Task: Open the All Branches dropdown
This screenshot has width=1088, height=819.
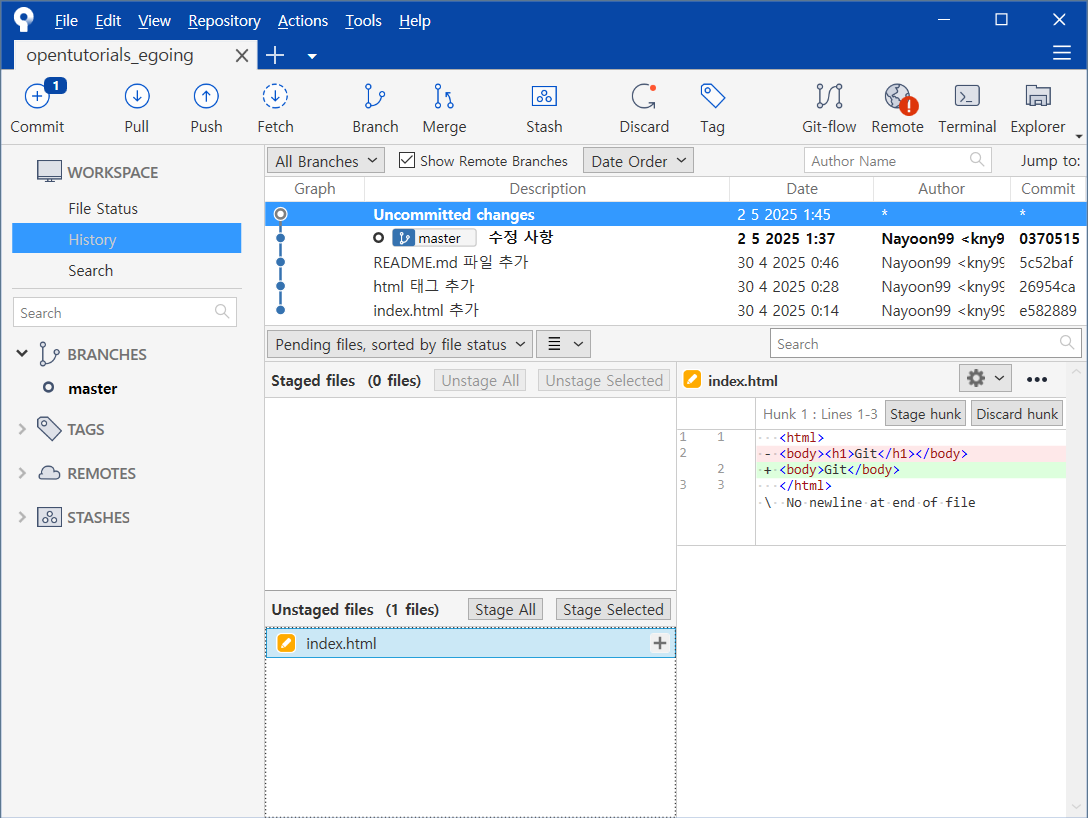Action: click(325, 161)
